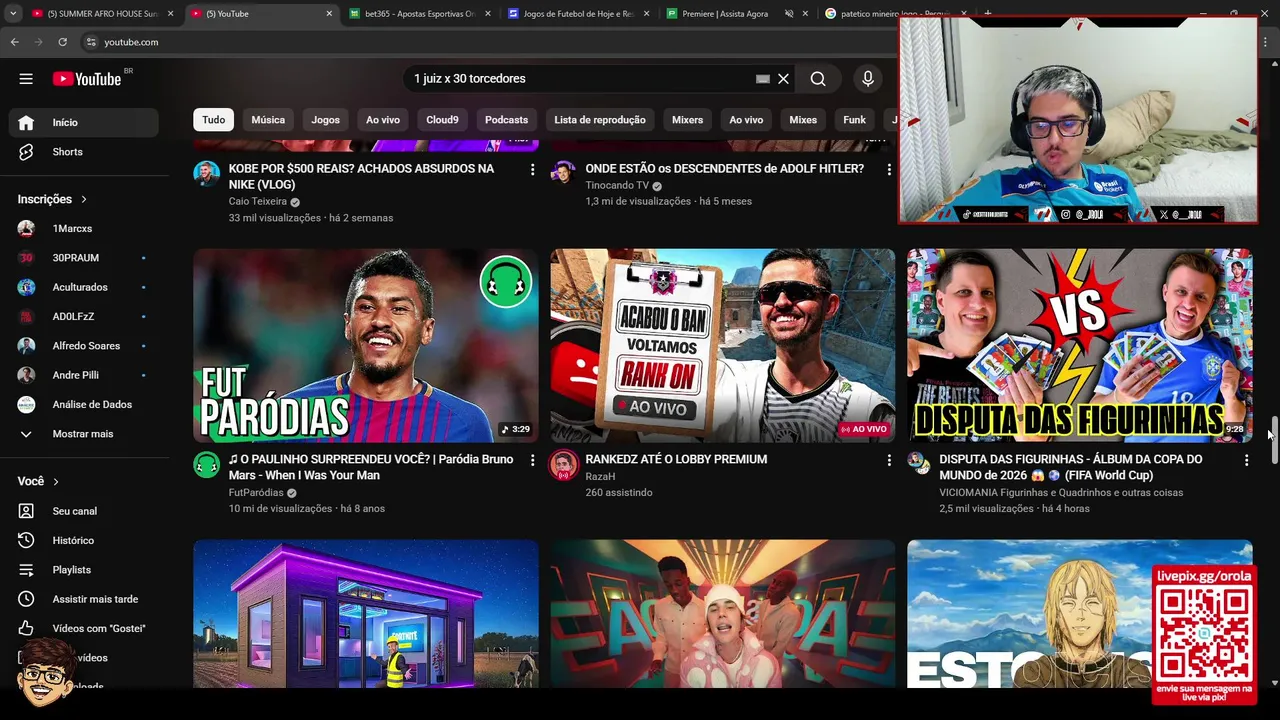Image resolution: width=1280 pixels, height=720 pixels.
Task: Select the Música filter chip
Action: click(x=268, y=120)
